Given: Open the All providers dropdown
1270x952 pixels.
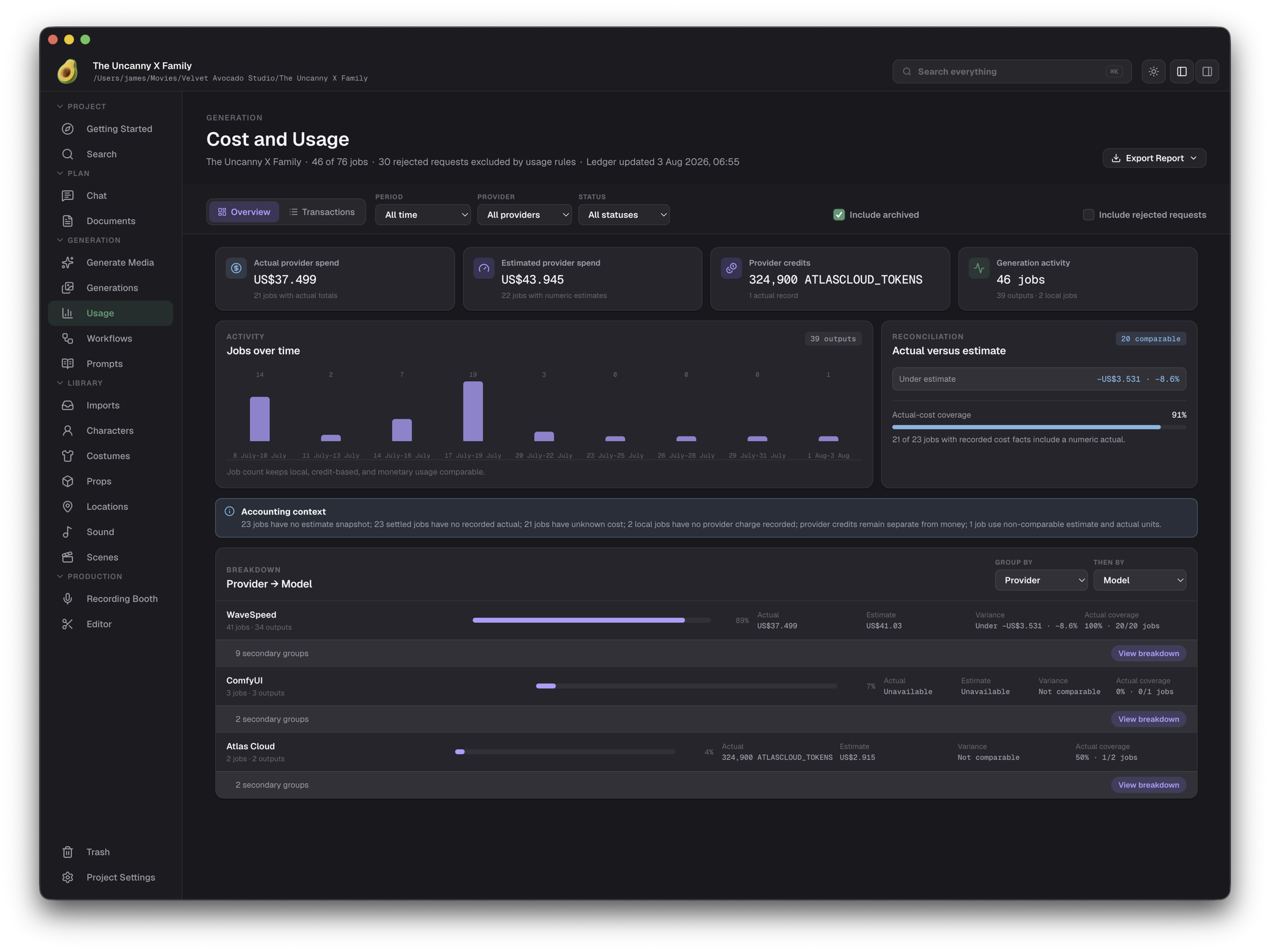Looking at the screenshot, I should pos(524,215).
